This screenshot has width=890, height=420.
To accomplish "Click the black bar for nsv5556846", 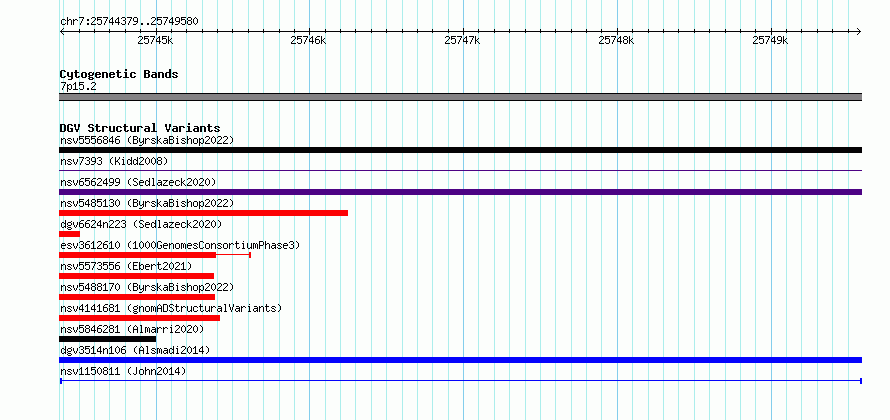I will pyautogui.click(x=460, y=150).
